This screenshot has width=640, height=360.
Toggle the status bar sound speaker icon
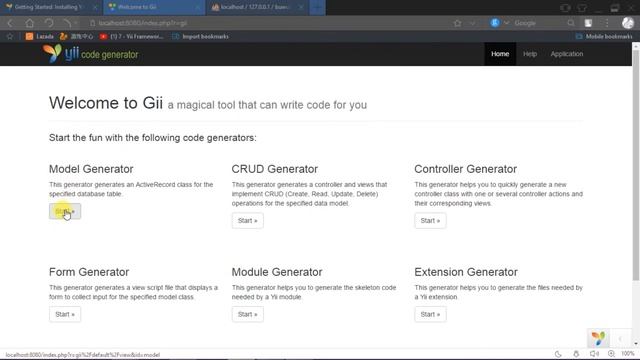[594, 354]
